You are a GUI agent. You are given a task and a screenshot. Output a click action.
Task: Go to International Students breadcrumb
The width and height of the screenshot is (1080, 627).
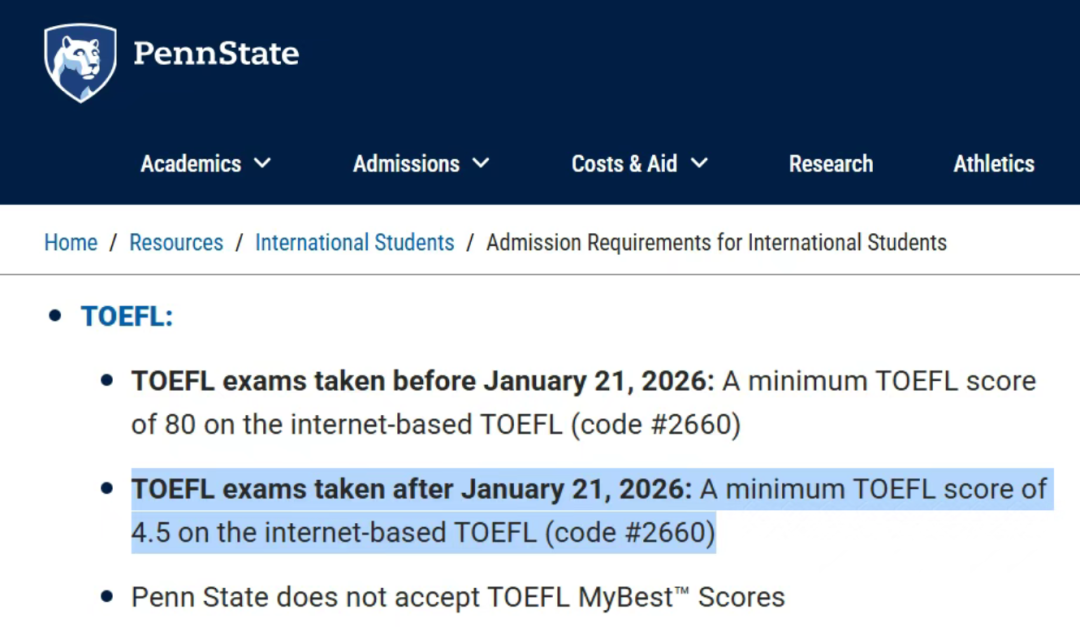pyautogui.click(x=354, y=242)
